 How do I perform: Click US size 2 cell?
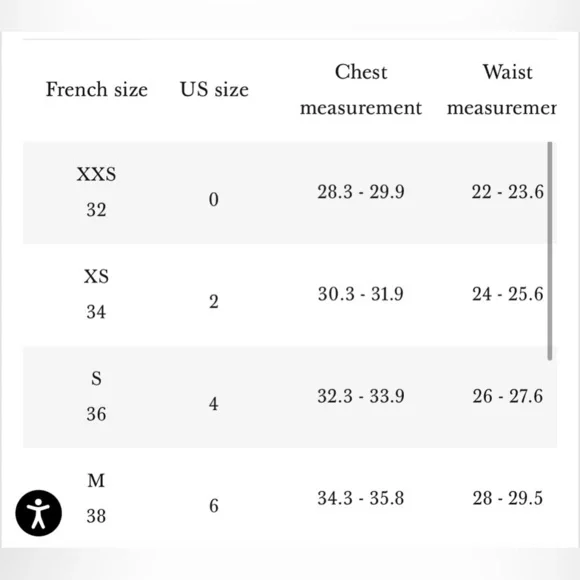coord(214,301)
